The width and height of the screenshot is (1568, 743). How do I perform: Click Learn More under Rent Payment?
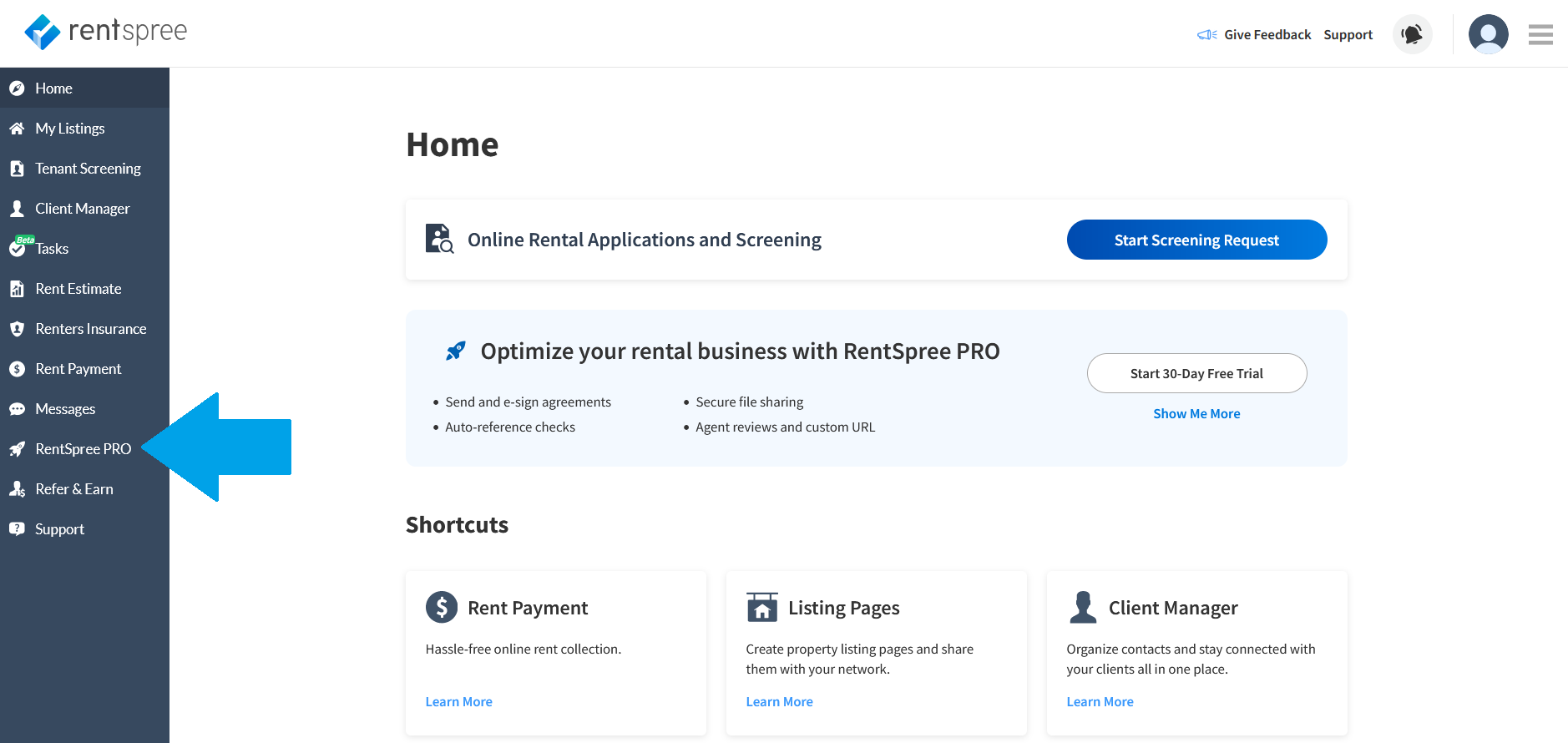[458, 702]
